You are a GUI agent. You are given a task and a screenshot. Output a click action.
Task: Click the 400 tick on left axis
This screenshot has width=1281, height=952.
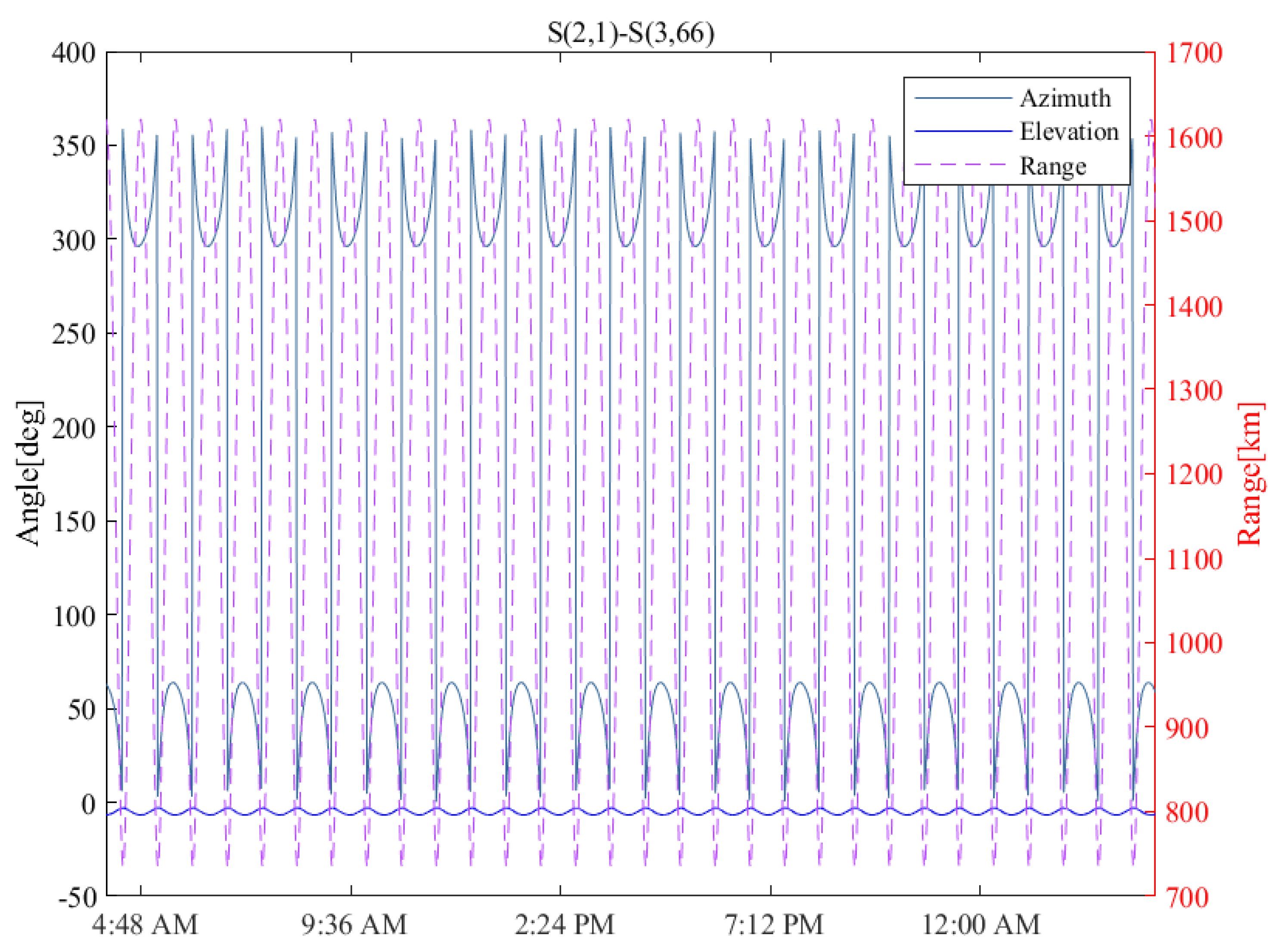74,53
